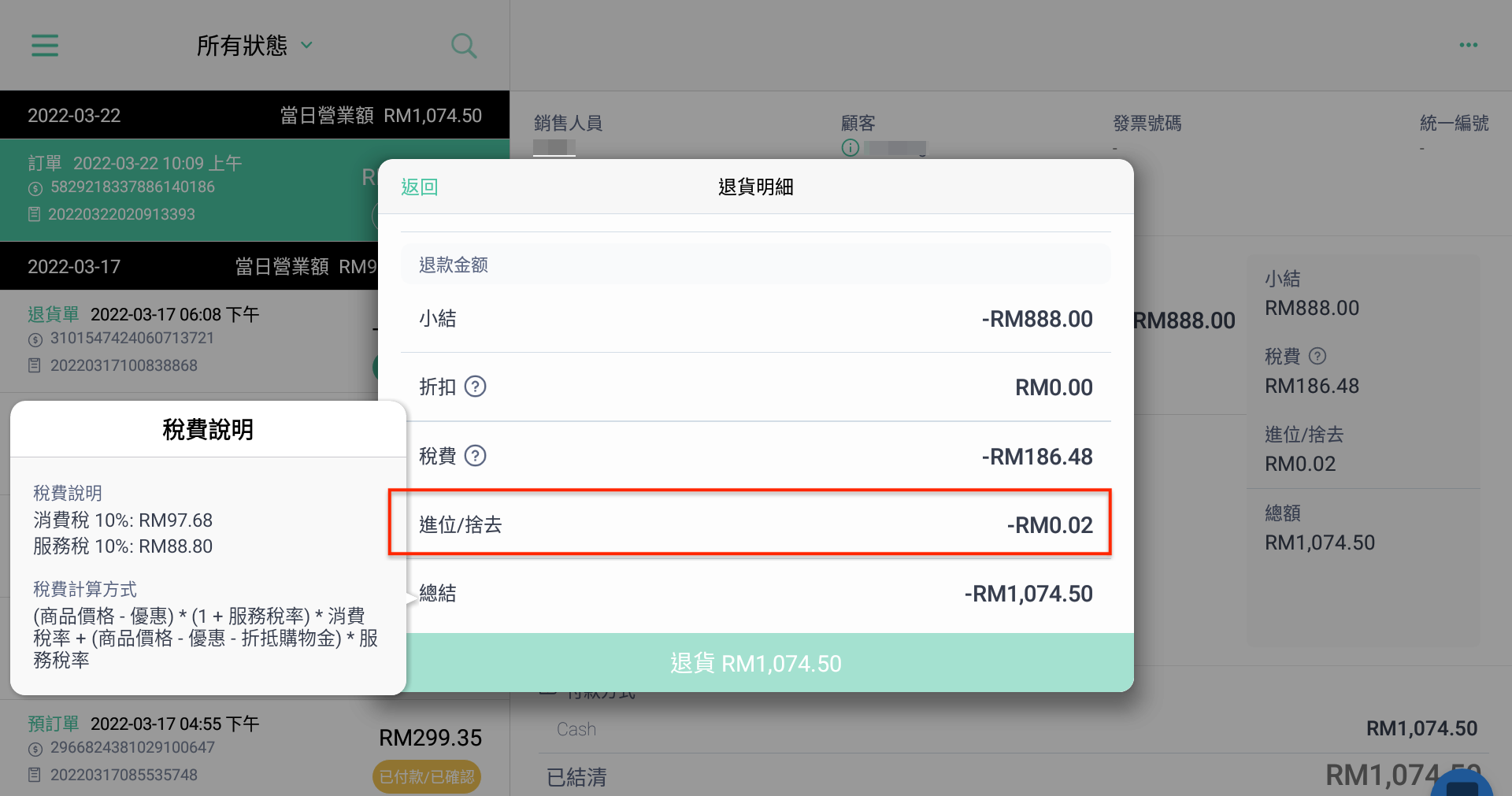The height and width of the screenshot is (796, 1512).
Task: Click the 進位/捨去 rounding row
Action: 750,524
